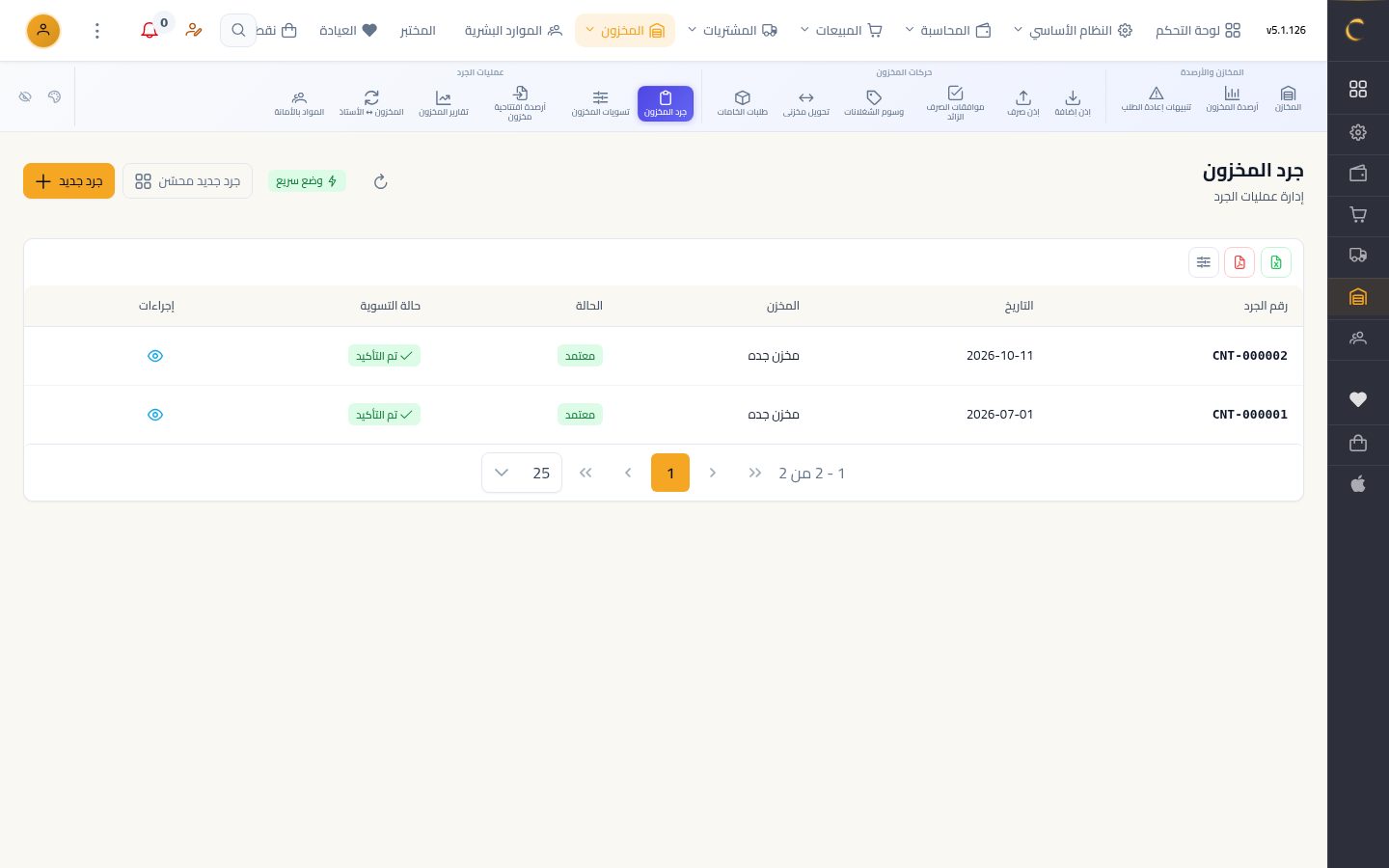Select the active جرد المخزون ribbon button
The height and width of the screenshot is (868, 1389).
(666, 103)
